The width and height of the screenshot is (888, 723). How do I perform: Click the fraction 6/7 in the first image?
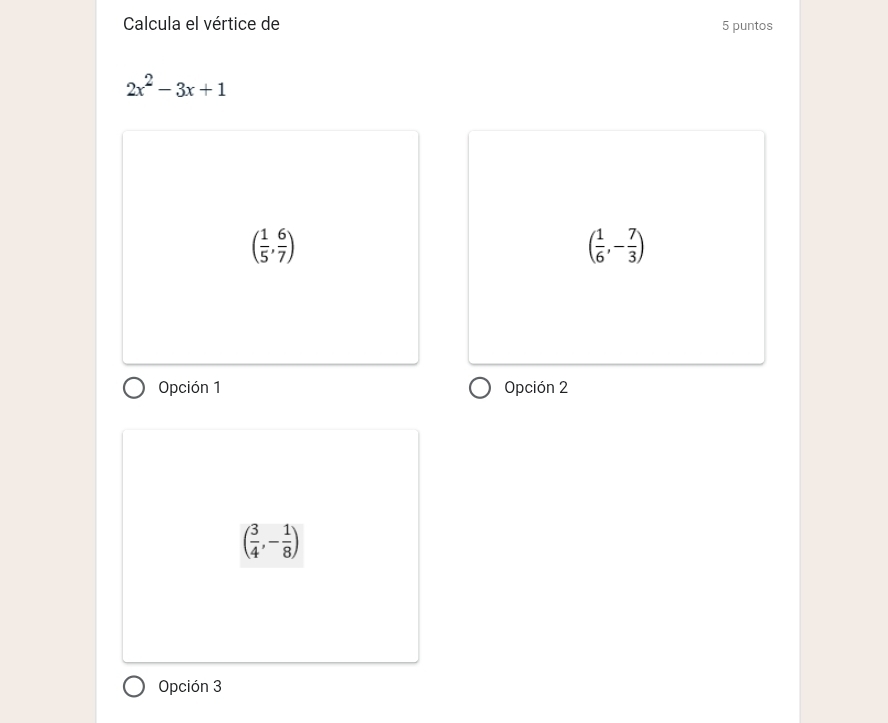[x=283, y=246]
